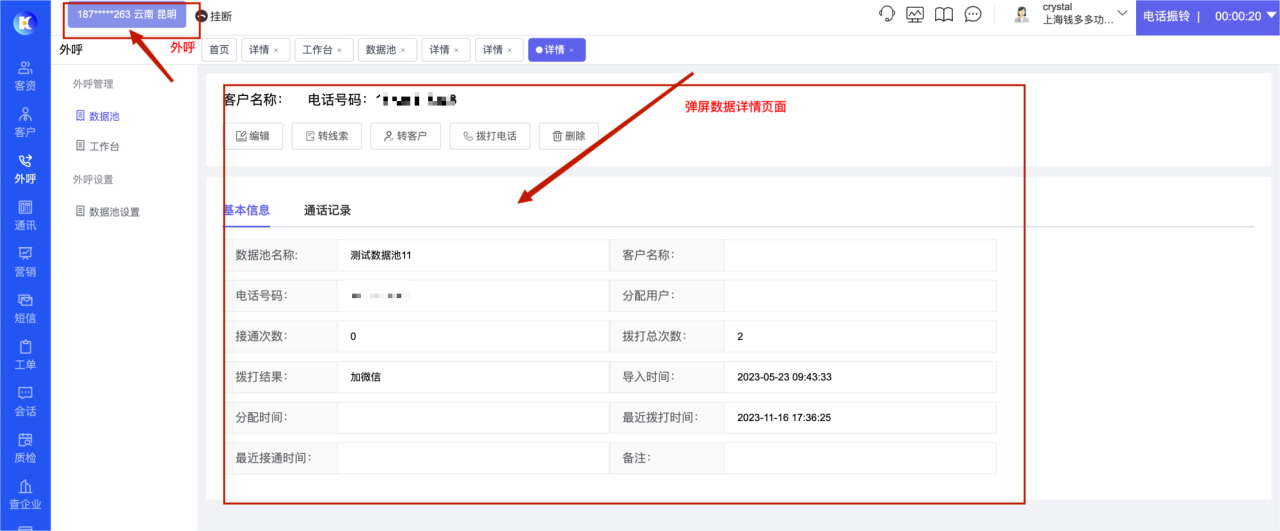Open 数据池 in the 外呼管理 menu
Screen dimensions: 1280x531
tap(98, 117)
